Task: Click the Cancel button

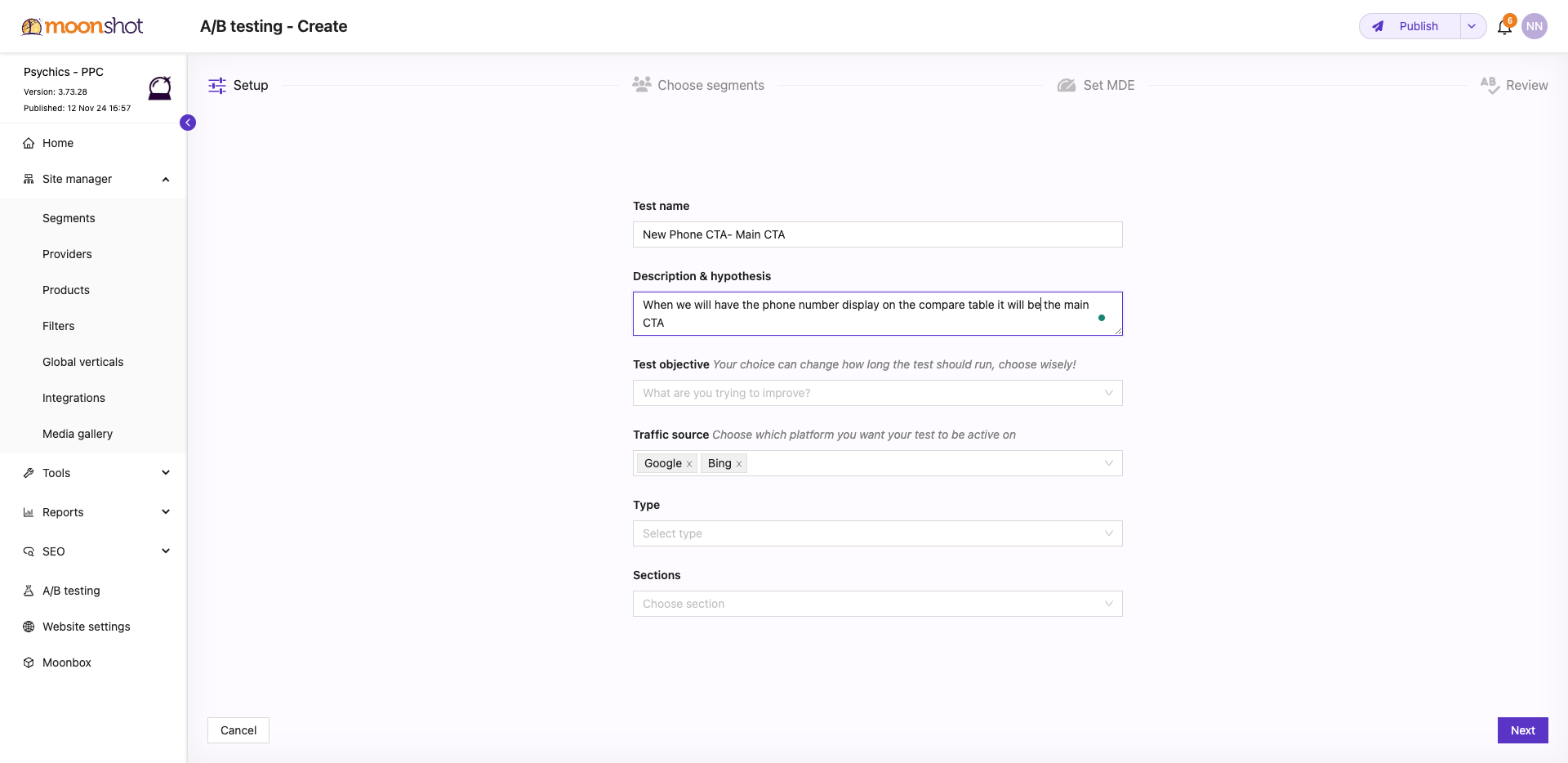Action: (x=238, y=730)
